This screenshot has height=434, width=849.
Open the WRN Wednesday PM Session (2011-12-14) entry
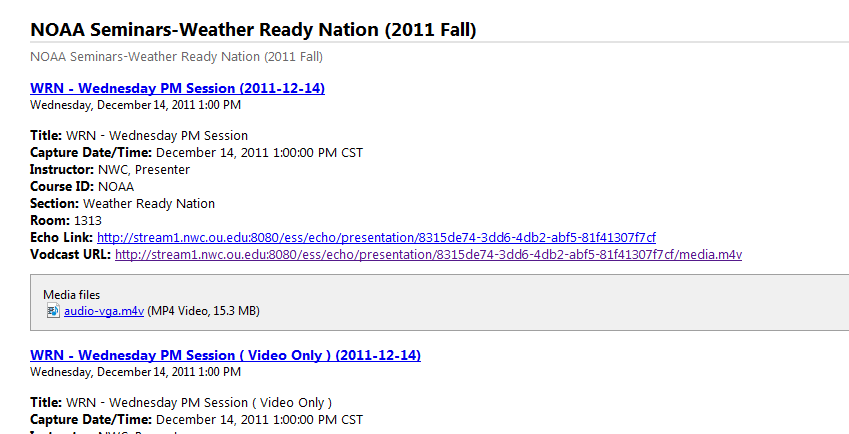click(x=178, y=88)
